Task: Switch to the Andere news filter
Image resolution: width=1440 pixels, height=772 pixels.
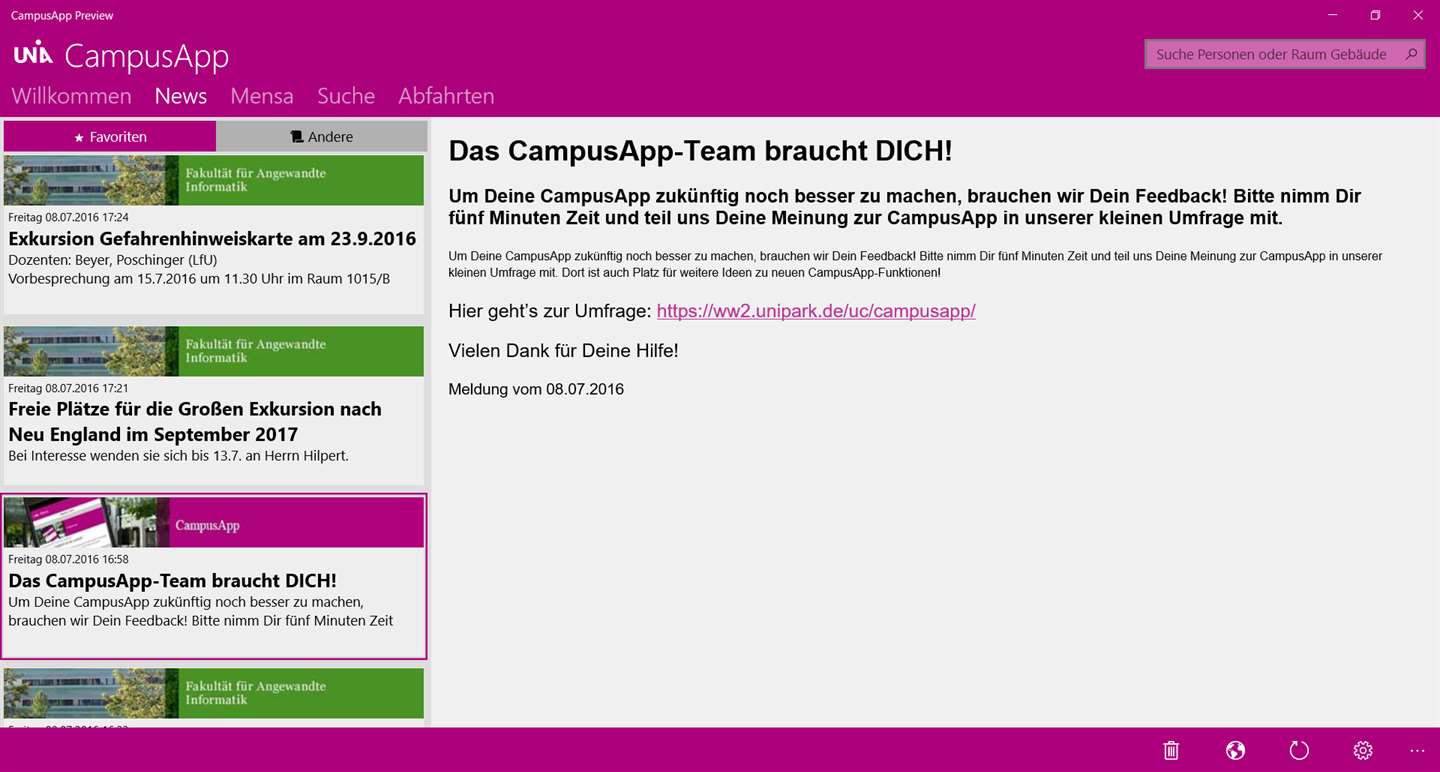Action: (322, 136)
